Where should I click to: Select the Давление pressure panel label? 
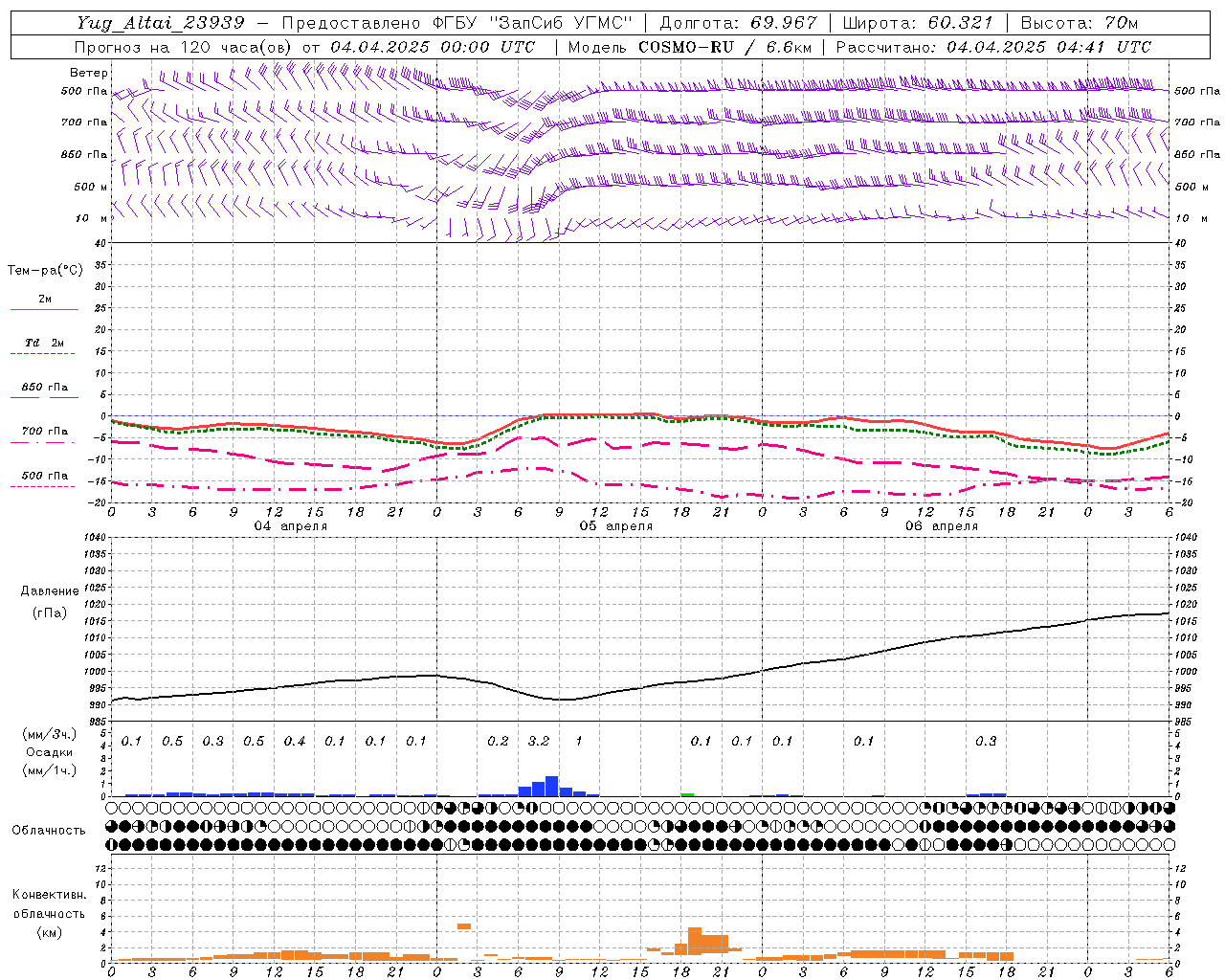(x=50, y=591)
